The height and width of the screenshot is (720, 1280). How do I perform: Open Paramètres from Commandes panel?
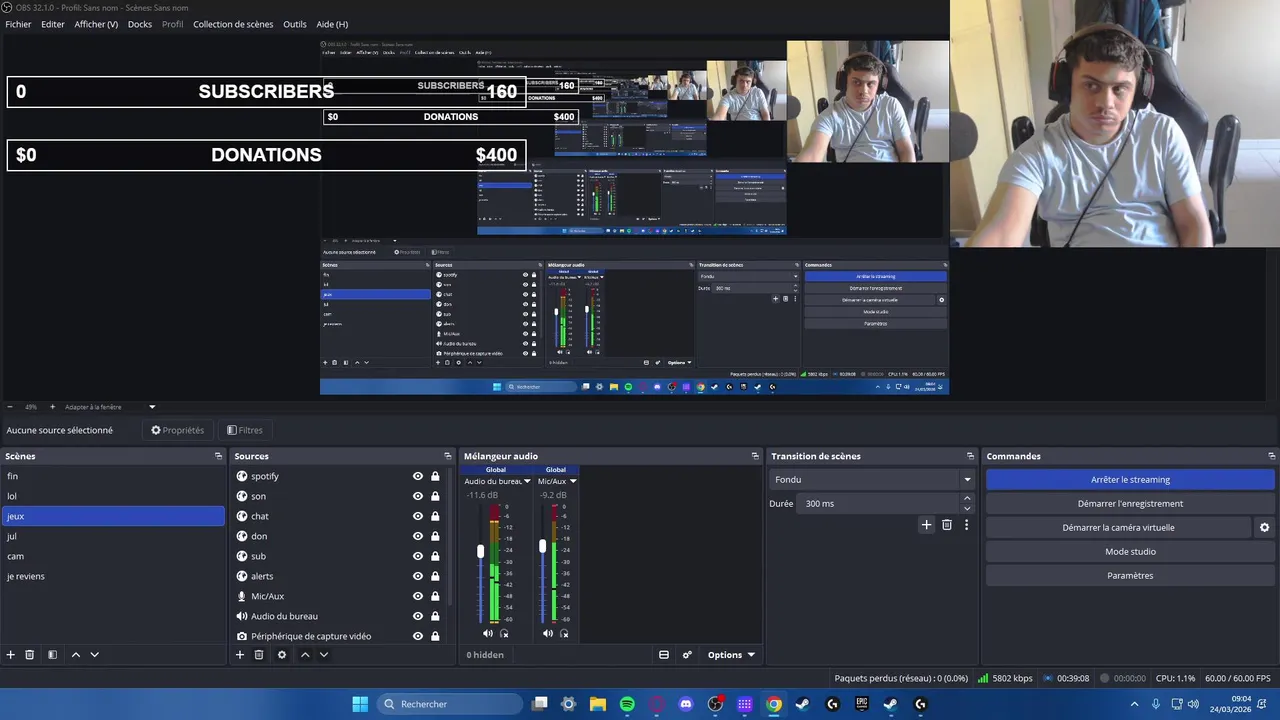click(1130, 575)
